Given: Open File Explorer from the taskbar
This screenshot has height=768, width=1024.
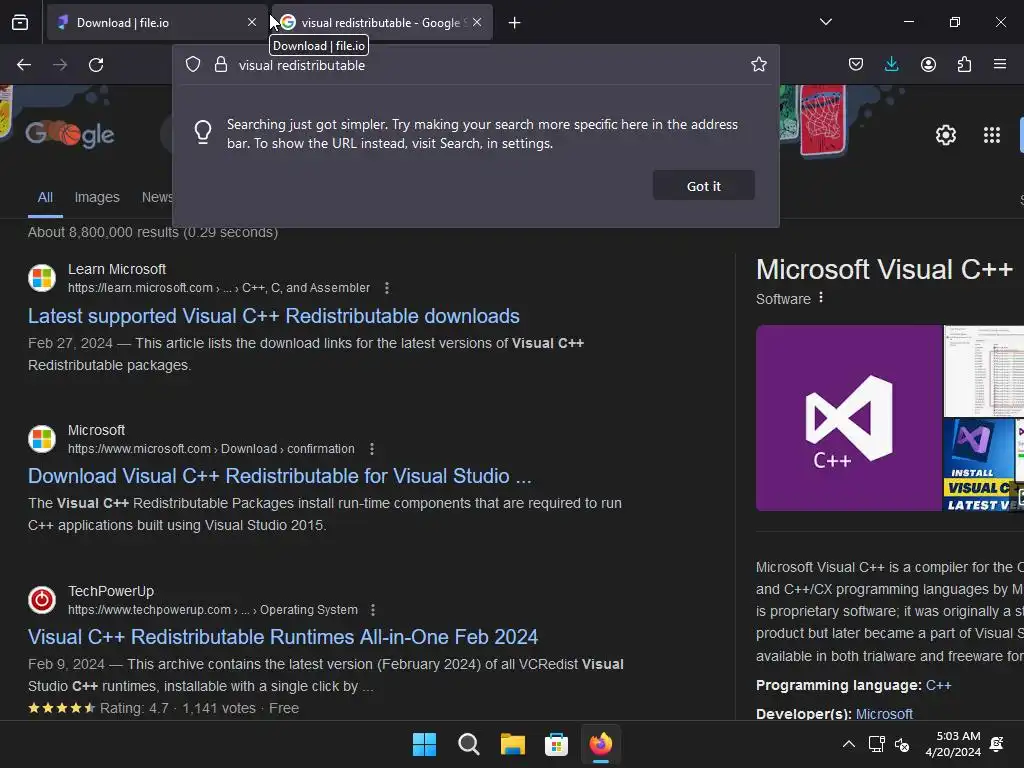Looking at the screenshot, I should point(513,744).
